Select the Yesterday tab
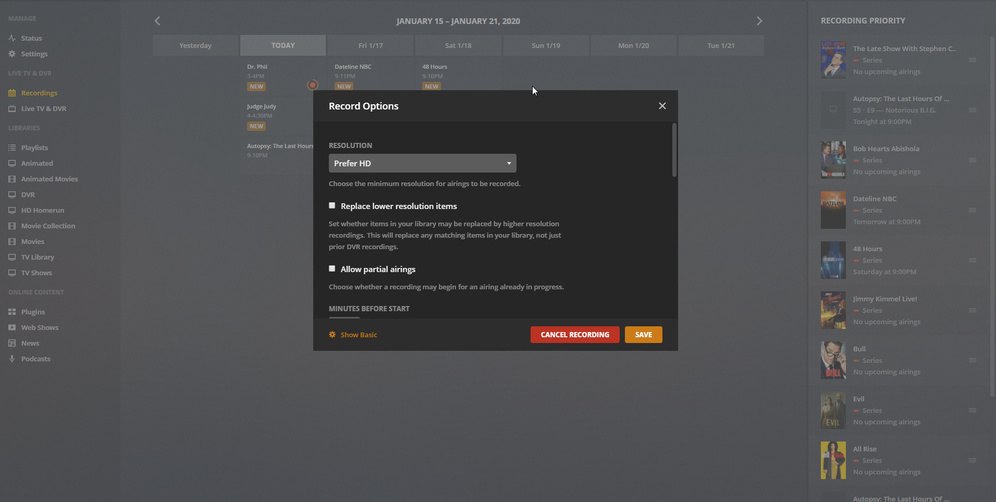The height and width of the screenshot is (502, 996). 196,46
